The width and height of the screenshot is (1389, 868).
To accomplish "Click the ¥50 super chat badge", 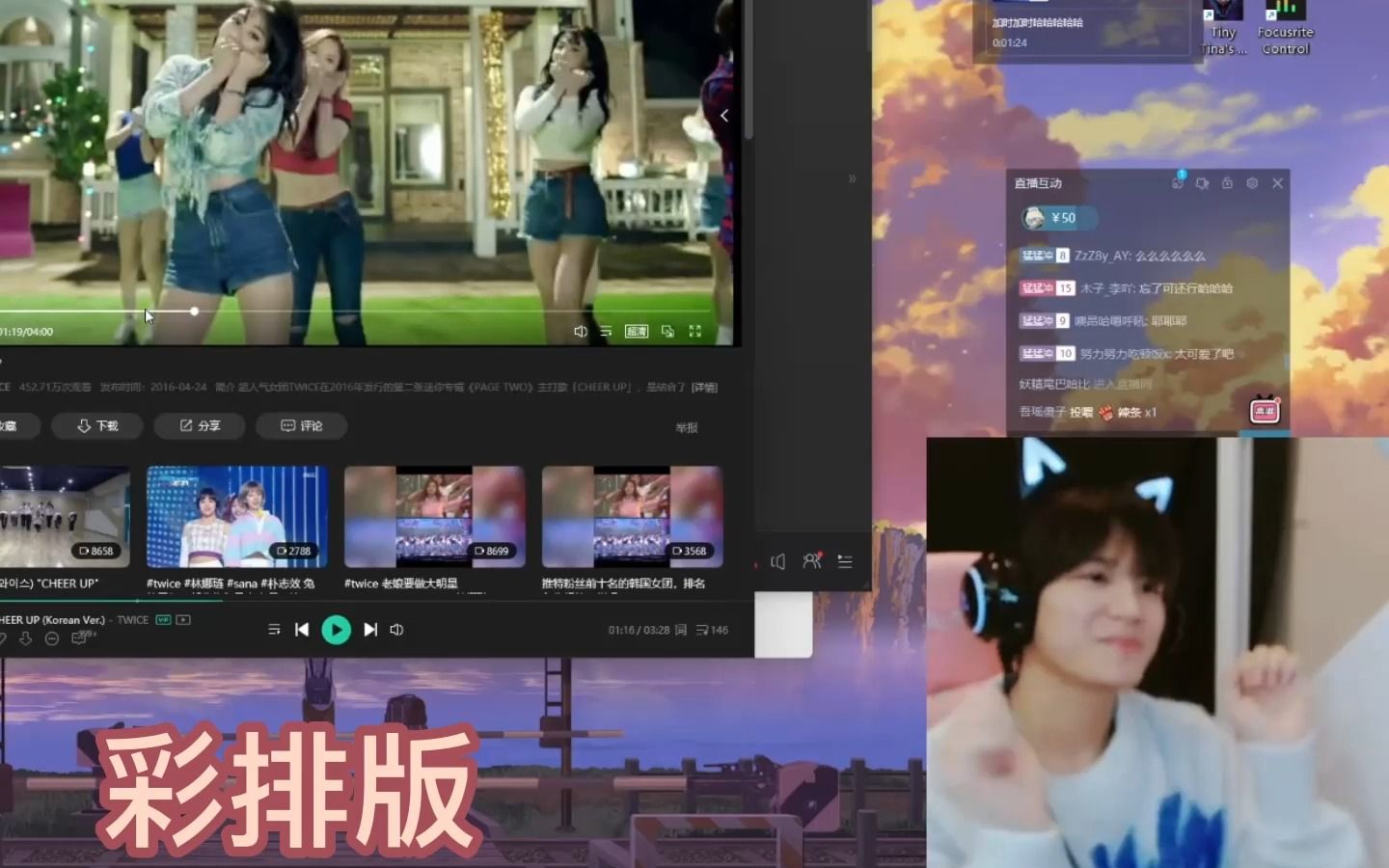I will [1060, 218].
